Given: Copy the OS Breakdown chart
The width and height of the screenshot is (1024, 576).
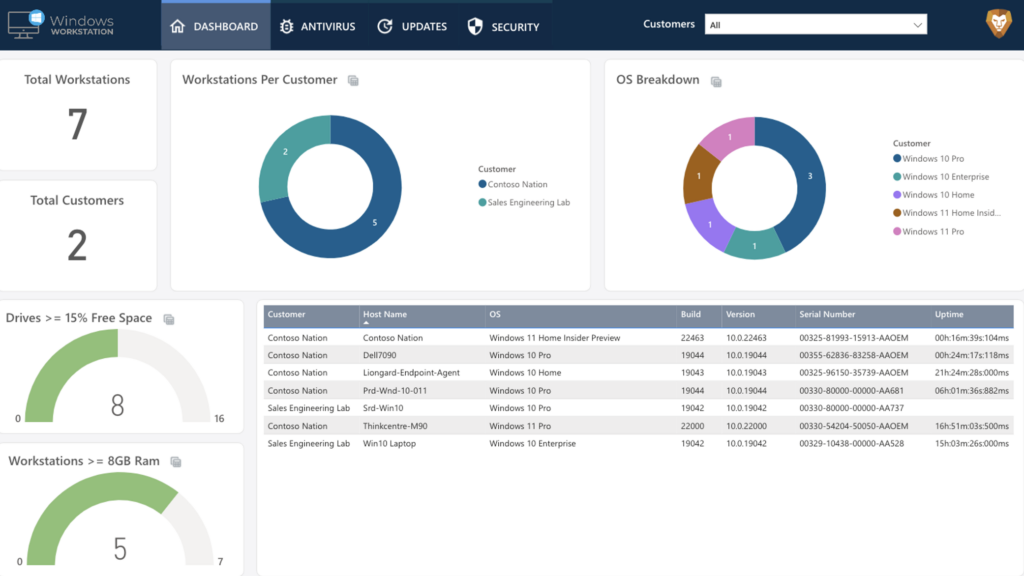Looking at the screenshot, I should point(716,82).
